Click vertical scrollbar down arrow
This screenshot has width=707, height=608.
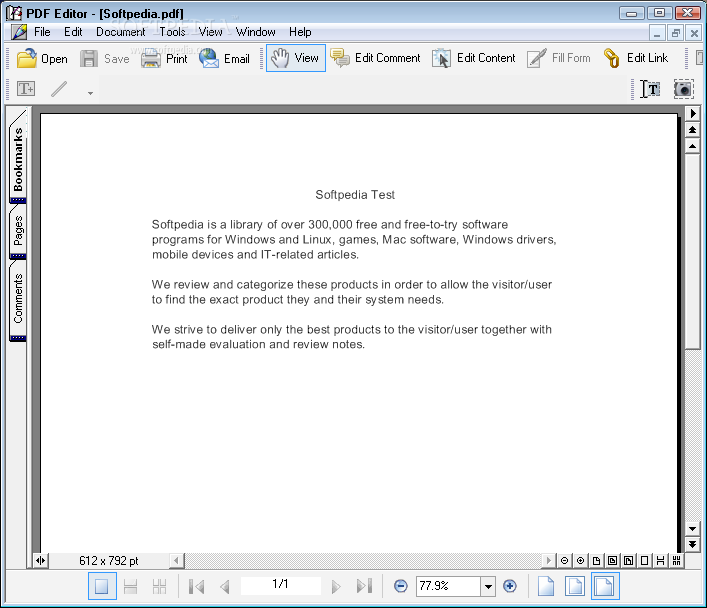click(693, 529)
